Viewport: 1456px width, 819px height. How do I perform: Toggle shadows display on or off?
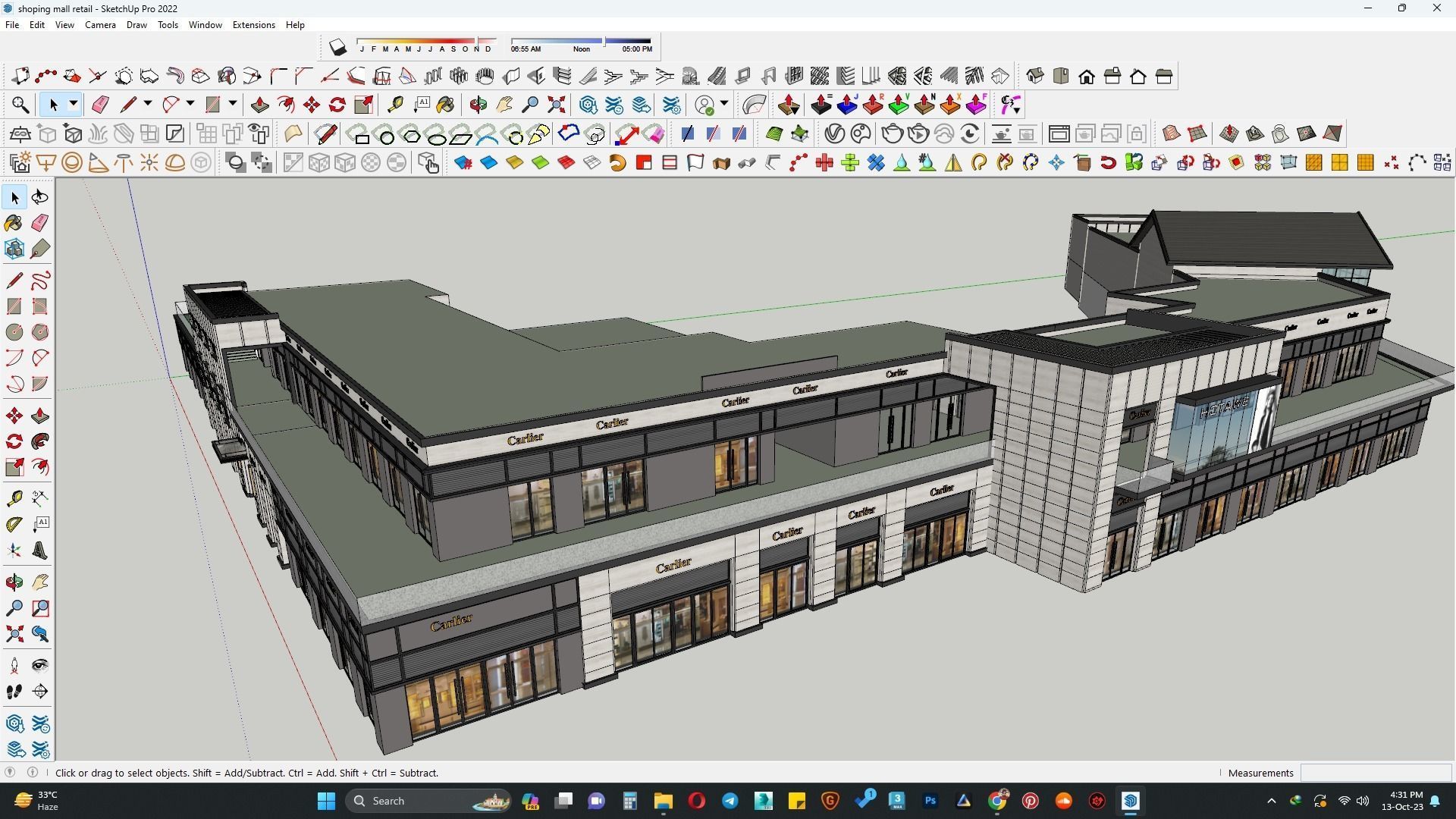[x=337, y=48]
